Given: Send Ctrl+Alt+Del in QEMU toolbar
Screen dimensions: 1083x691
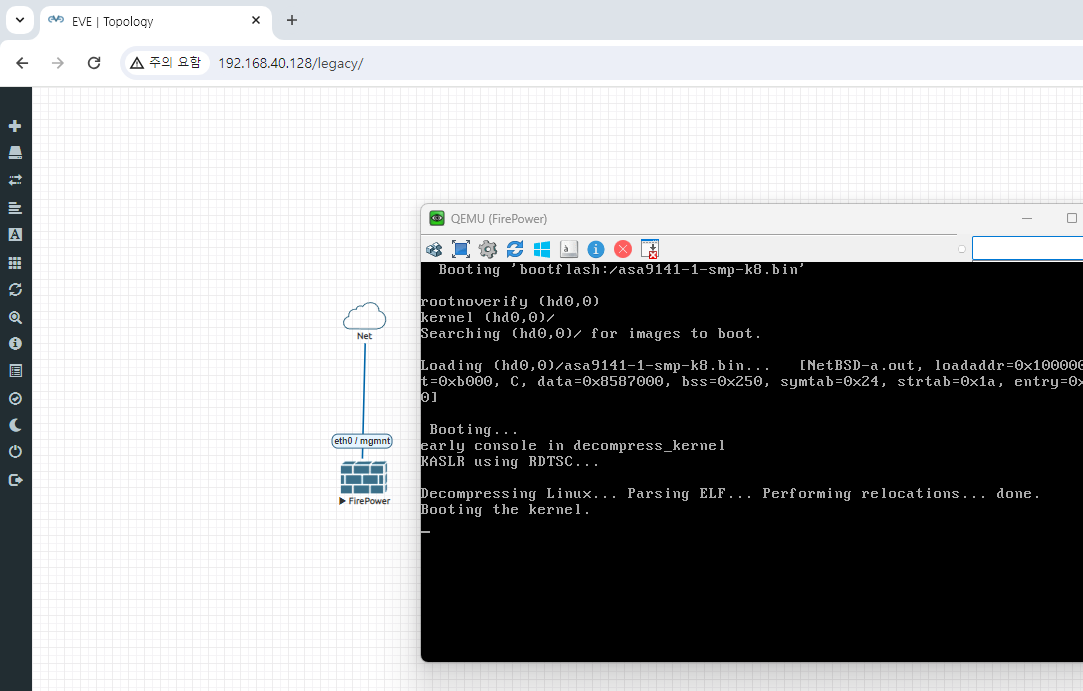Looking at the screenshot, I should click(x=434, y=249).
